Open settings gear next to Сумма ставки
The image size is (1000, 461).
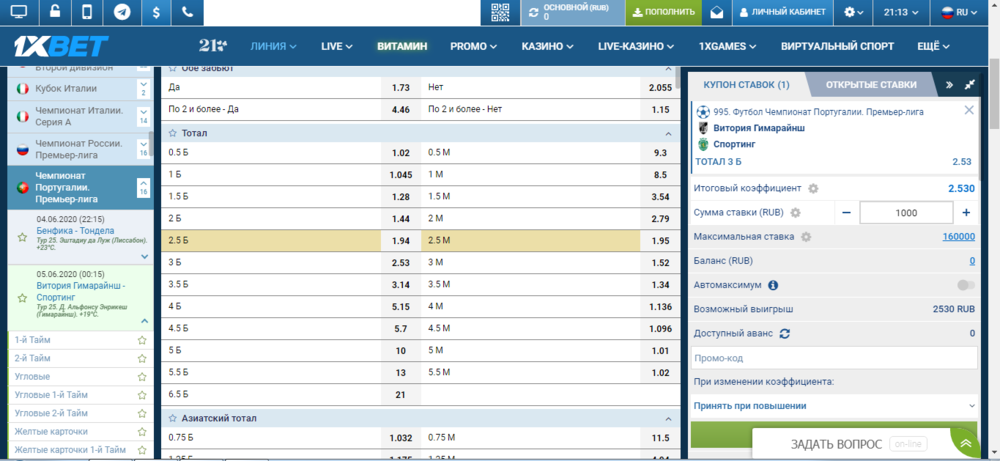pyautogui.click(x=795, y=213)
